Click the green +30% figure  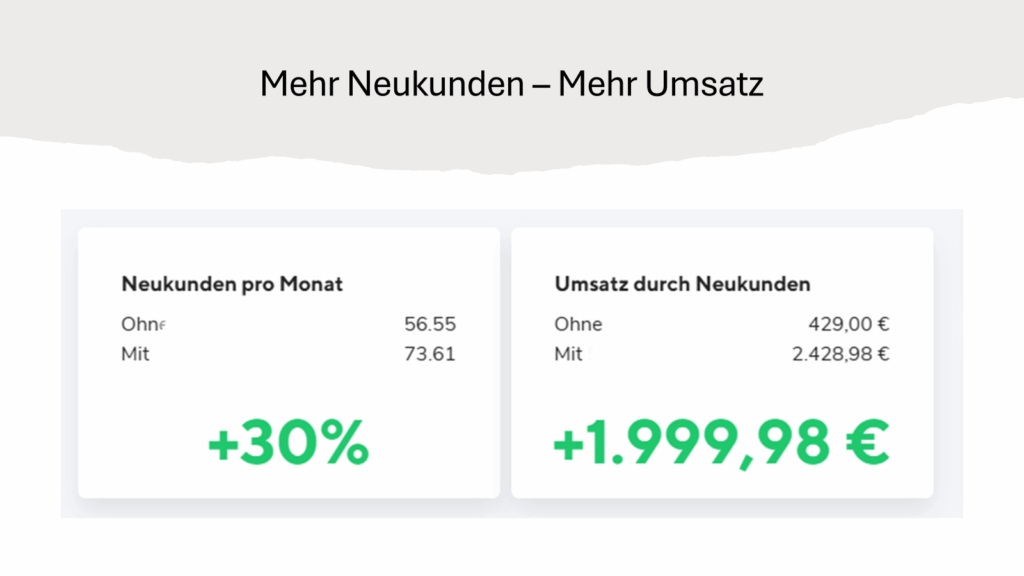click(x=288, y=445)
